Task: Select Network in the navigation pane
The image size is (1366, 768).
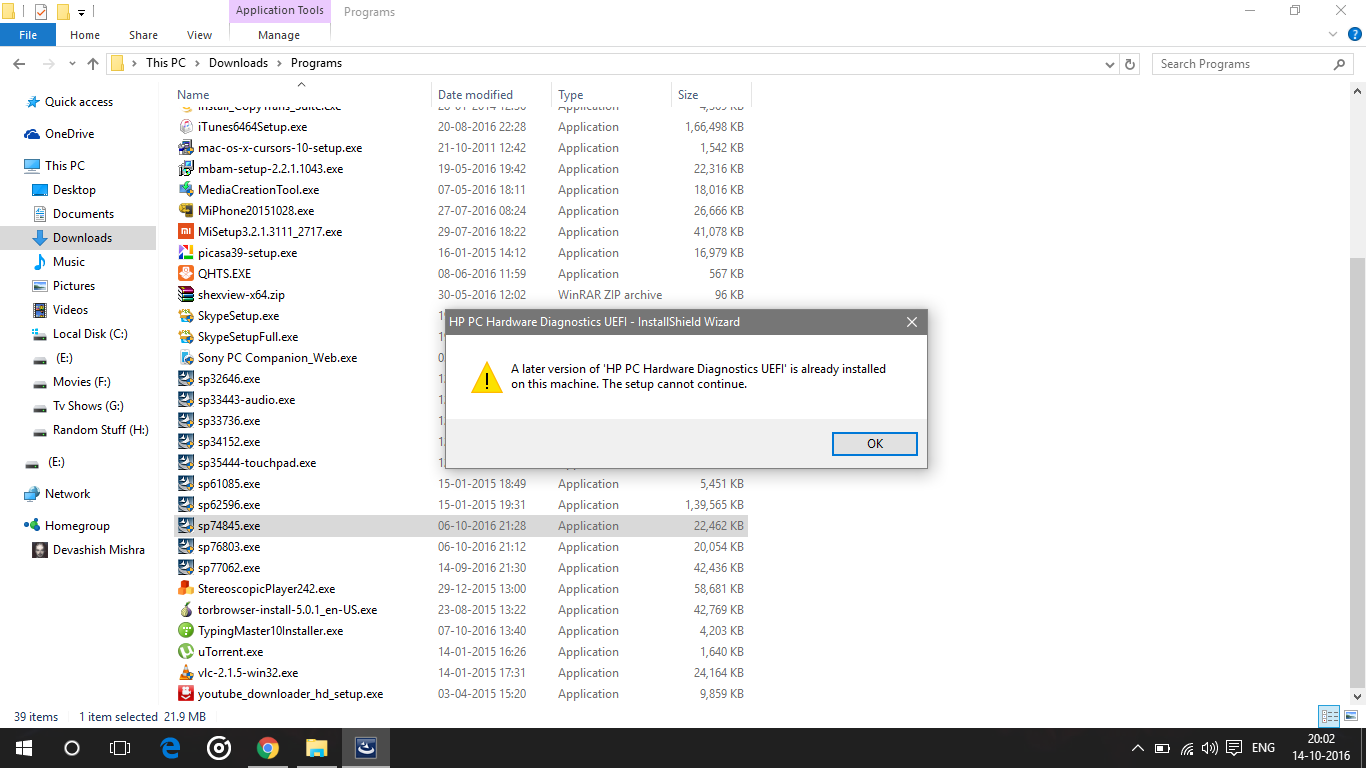Action: [x=67, y=494]
